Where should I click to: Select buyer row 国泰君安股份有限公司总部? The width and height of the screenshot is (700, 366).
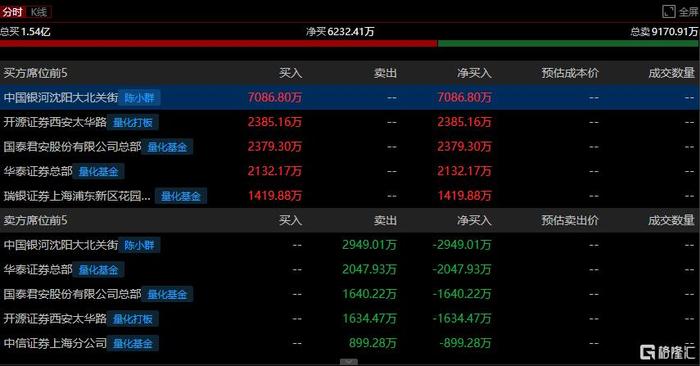tap(350, 146)
